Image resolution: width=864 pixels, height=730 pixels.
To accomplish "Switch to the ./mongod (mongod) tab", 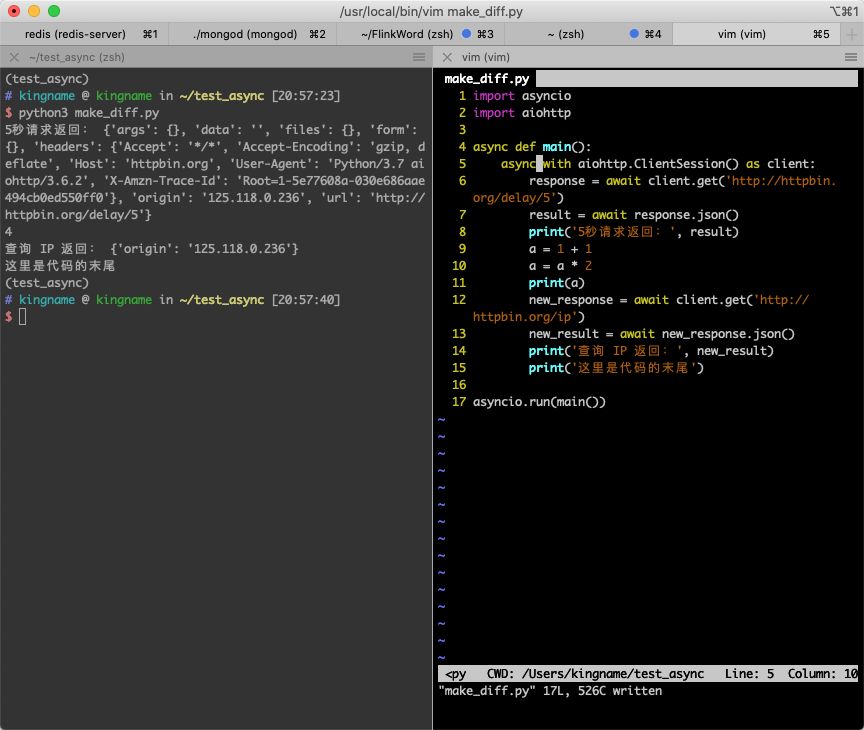I will pos(252,34).
